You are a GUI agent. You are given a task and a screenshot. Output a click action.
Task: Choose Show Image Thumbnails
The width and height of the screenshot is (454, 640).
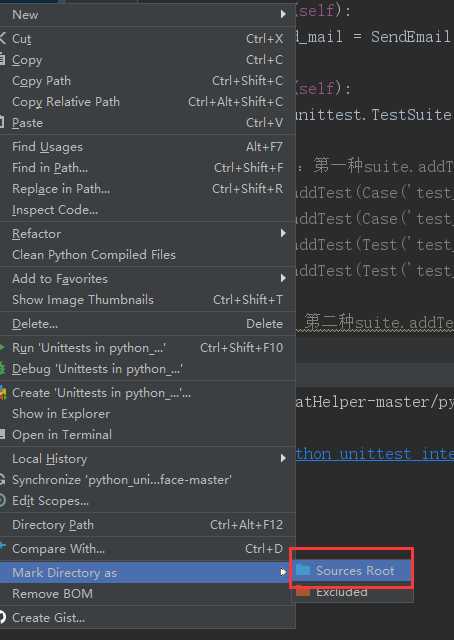(147, 300)
